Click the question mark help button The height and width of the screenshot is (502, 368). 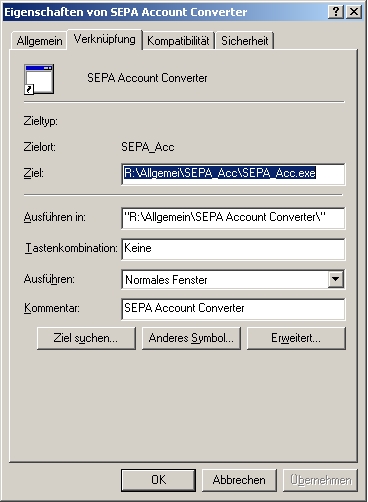click(336, 12)
